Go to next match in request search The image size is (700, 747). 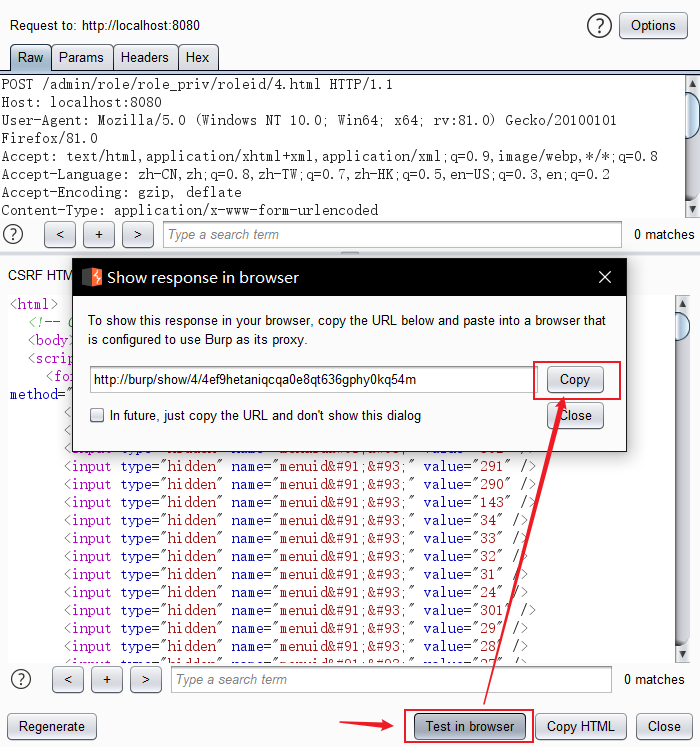click(138, 234)
